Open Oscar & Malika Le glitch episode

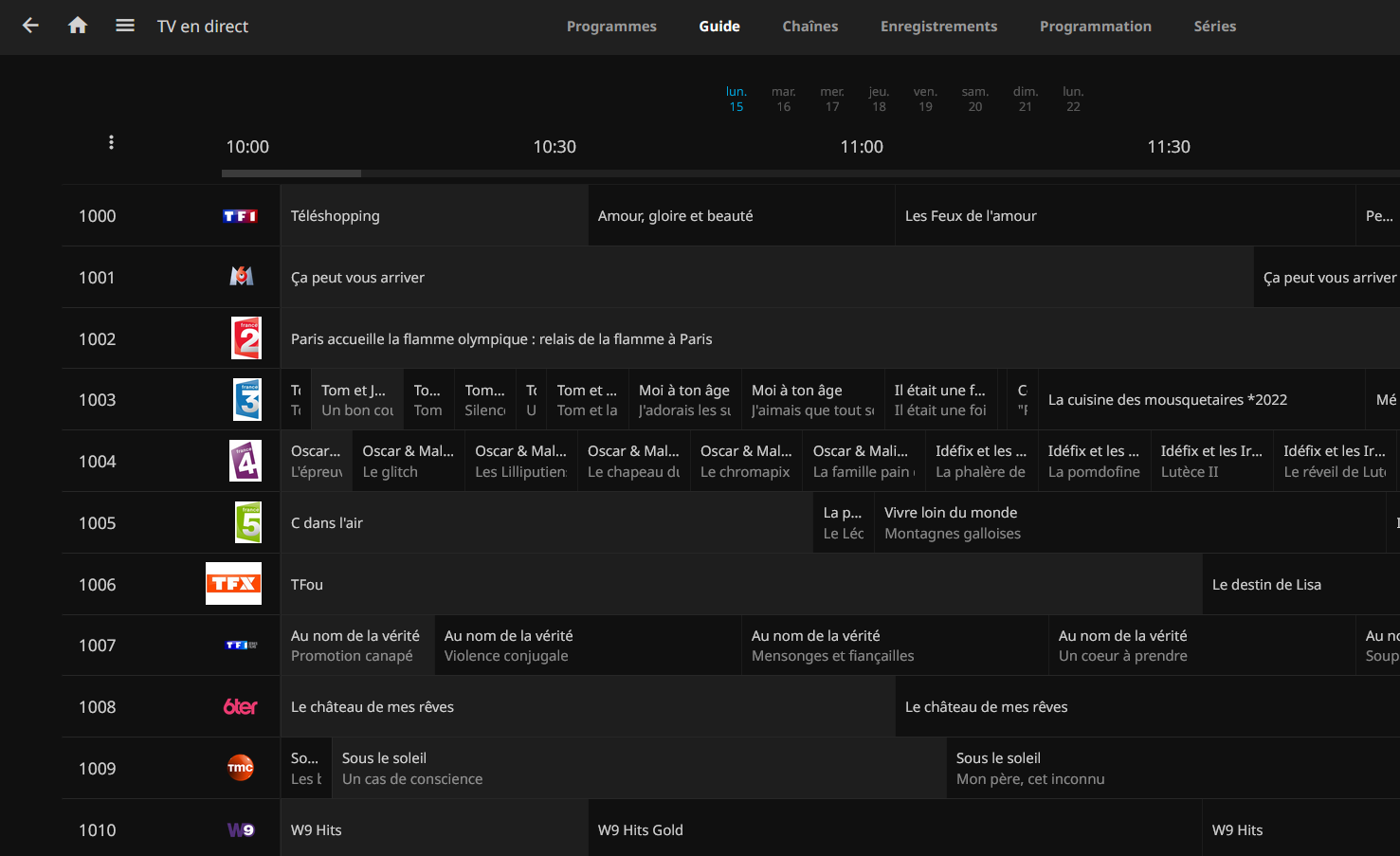click(409, 461)
